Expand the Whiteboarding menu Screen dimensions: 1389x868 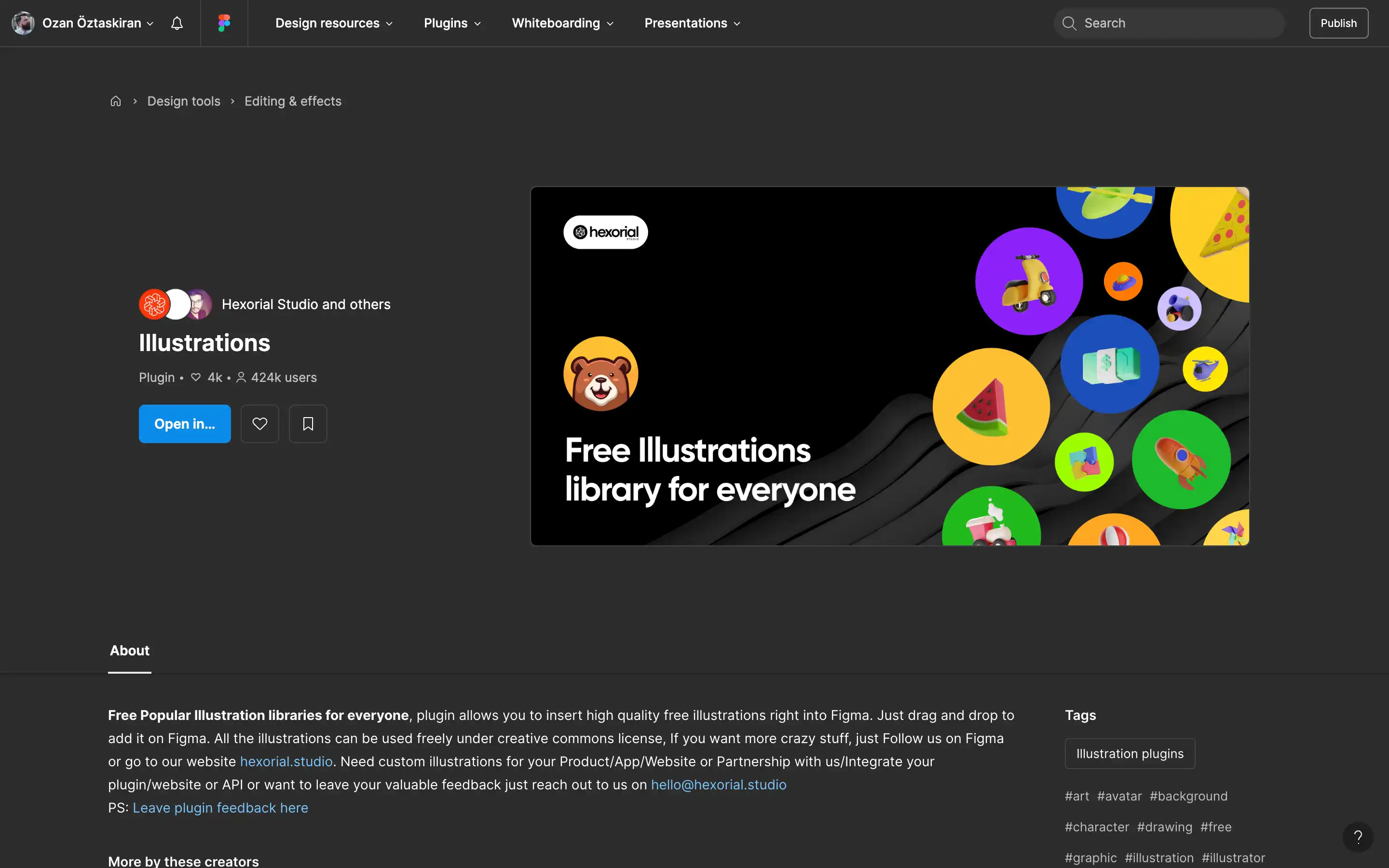pyautogui.click(x=562, y=23)
